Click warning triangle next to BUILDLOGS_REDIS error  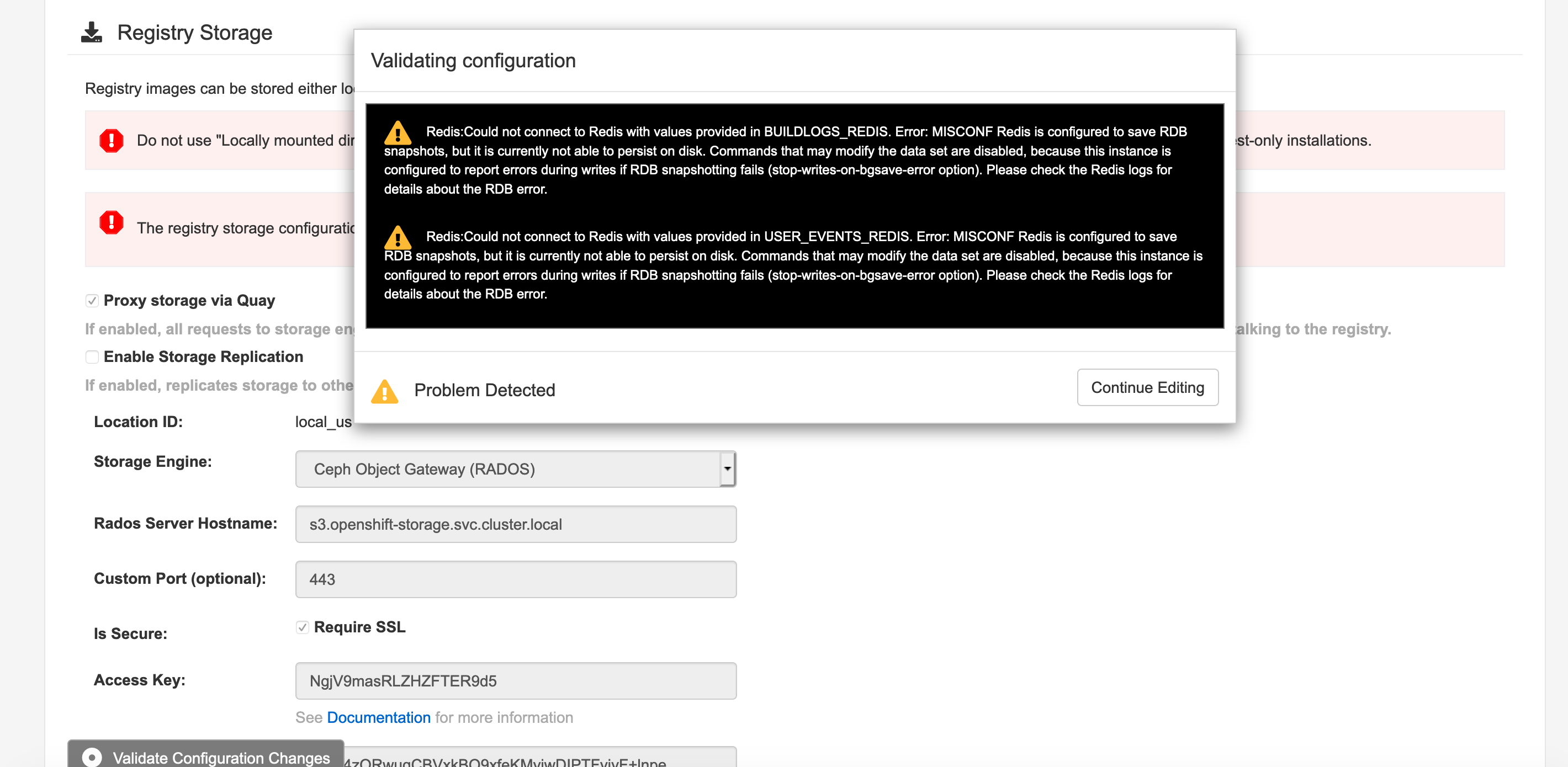tap(398, 132)
